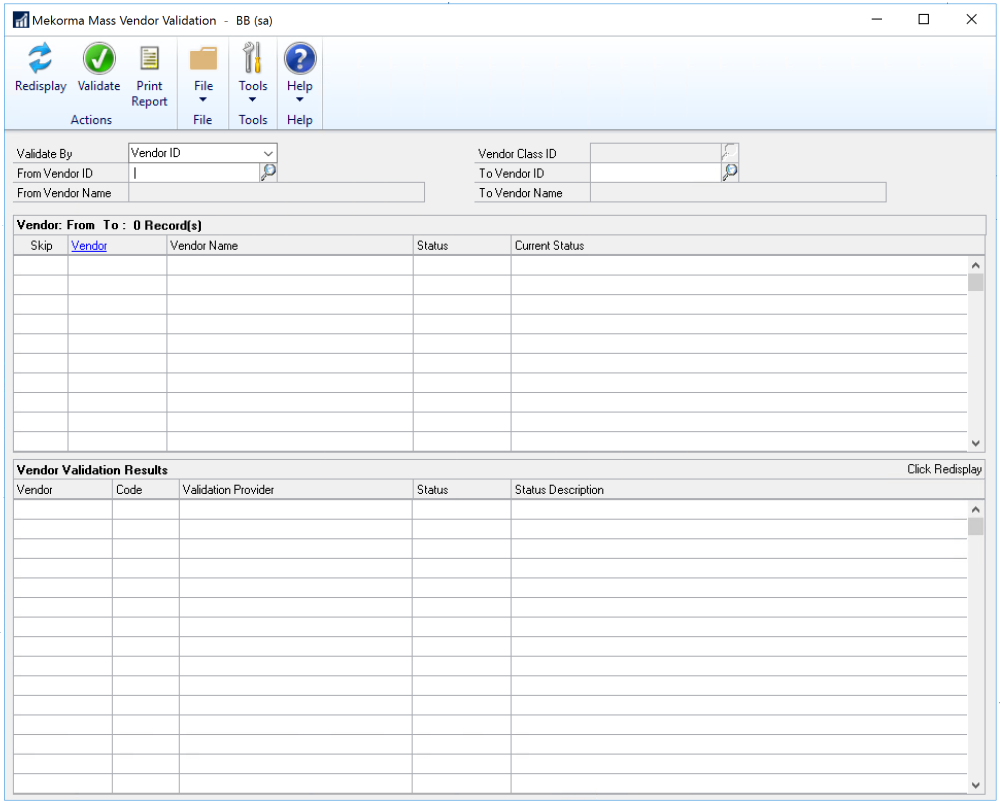This screenshot has height=802, width=1000.
Task: Click the From Vendor ID lookup magnifier
Action: tap(268, 172)
